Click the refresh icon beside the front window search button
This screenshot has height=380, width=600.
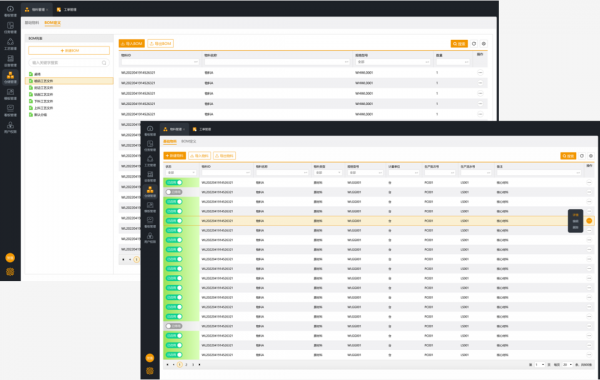coord(582,156)
